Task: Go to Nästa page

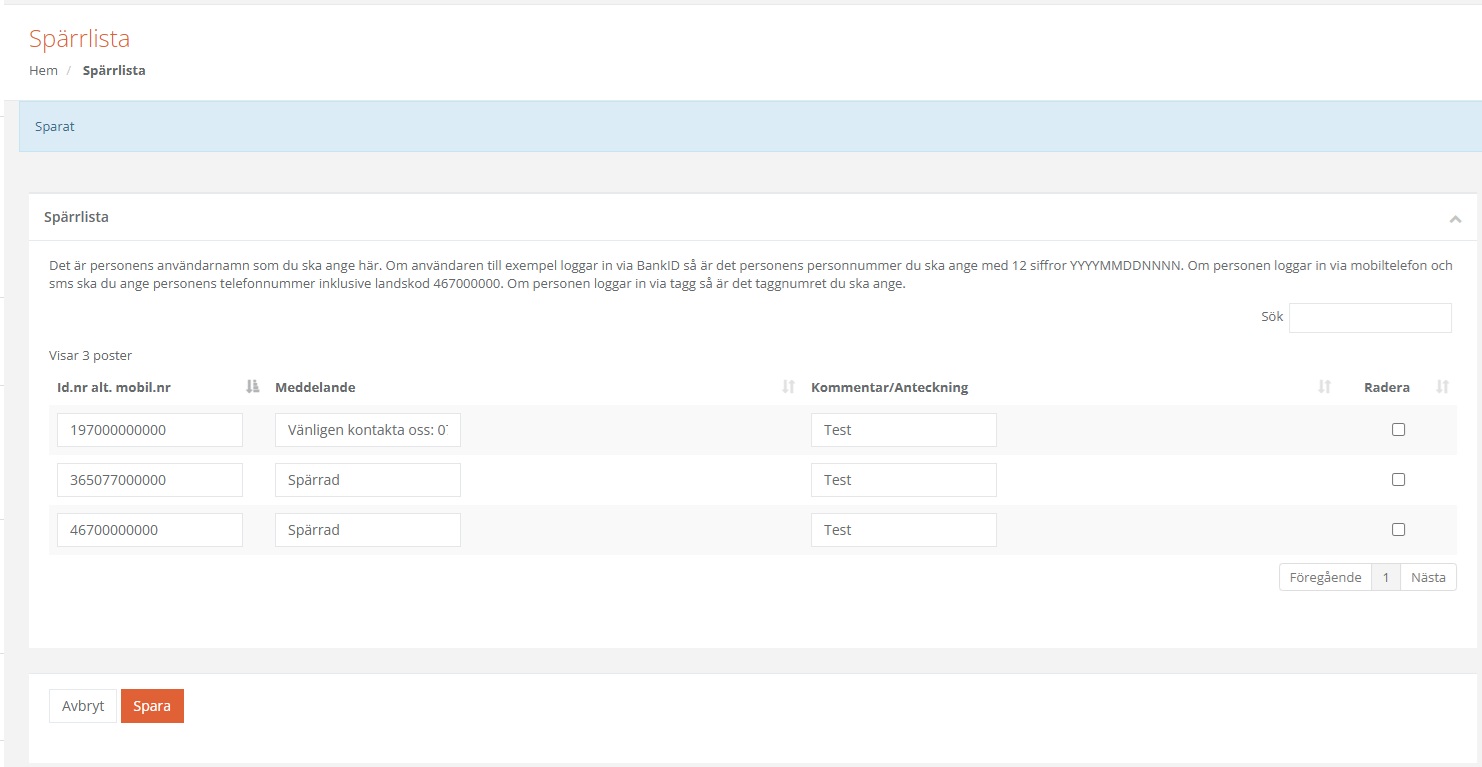Action: [x=1428, y=578]
